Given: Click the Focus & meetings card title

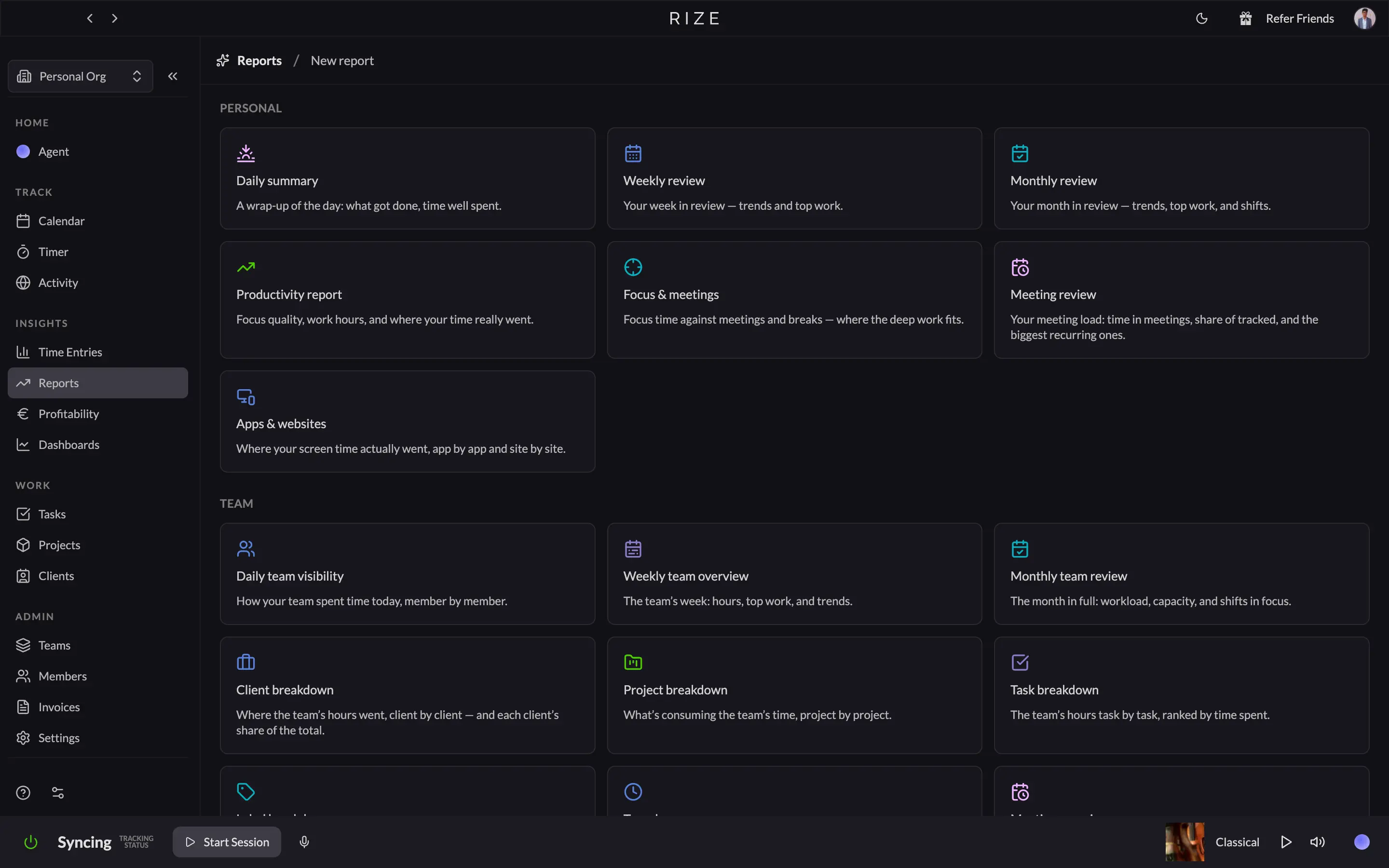Looking at the screenshot, I should (x=671, y=295).
